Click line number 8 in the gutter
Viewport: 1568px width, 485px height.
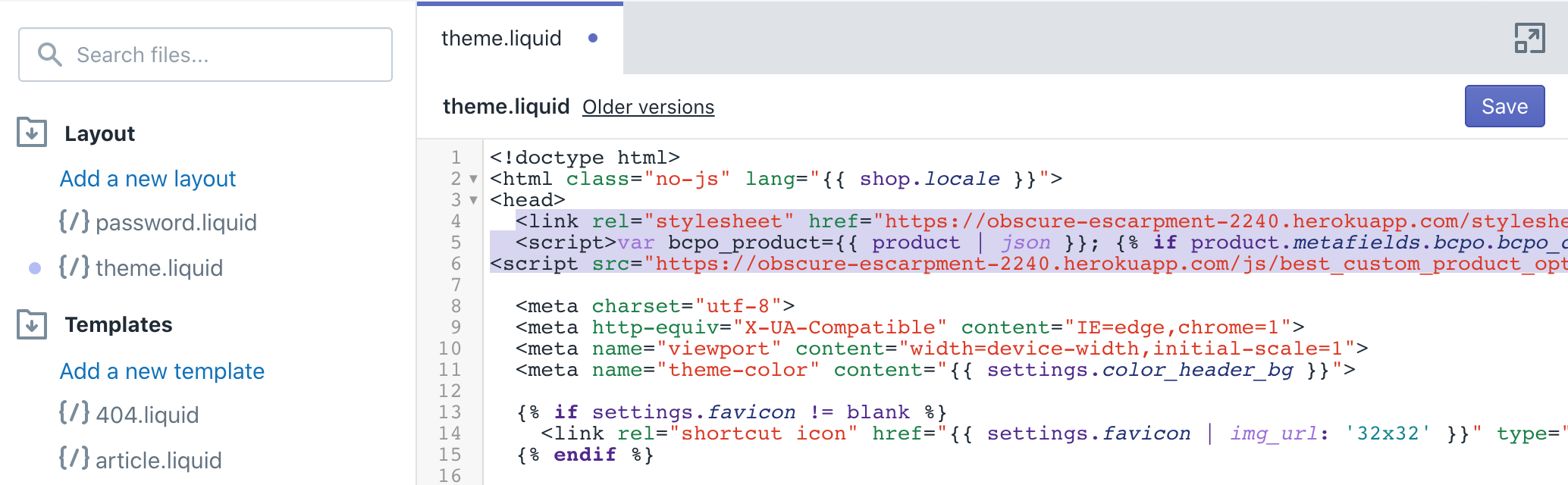(x=456, y=306)
